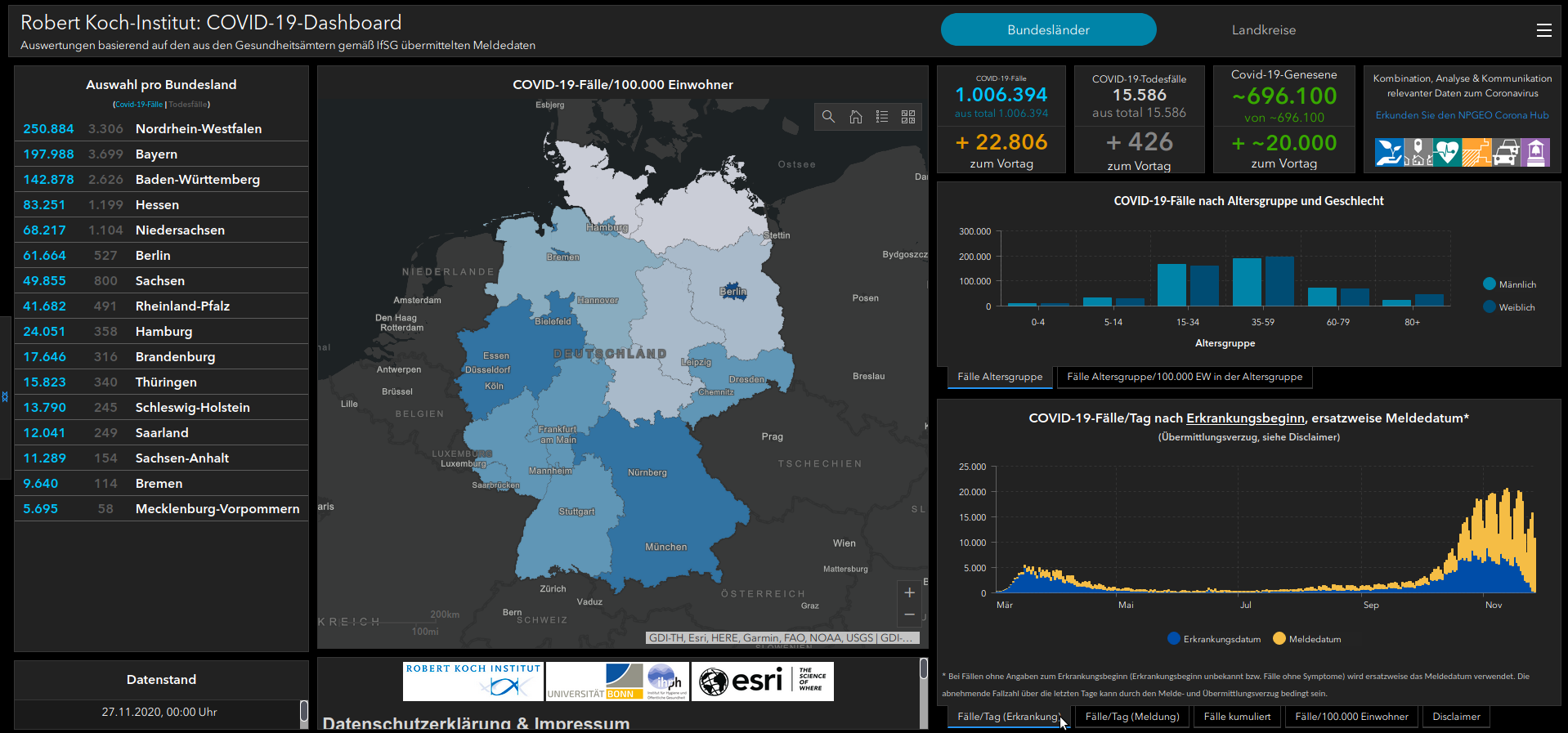Zoom out on the map

(909, 615)
